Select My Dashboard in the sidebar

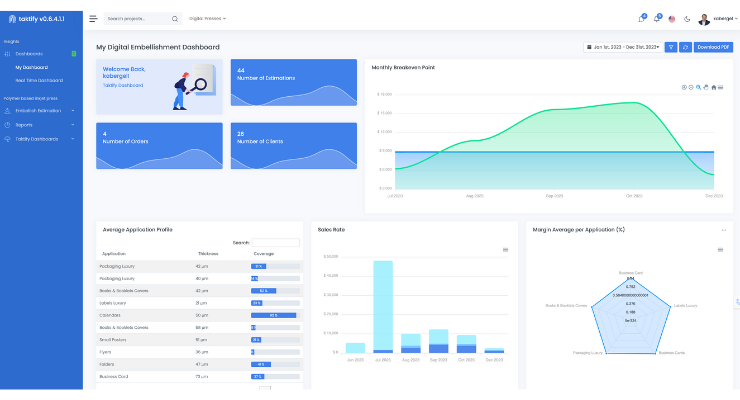click(x=32, y=67)
